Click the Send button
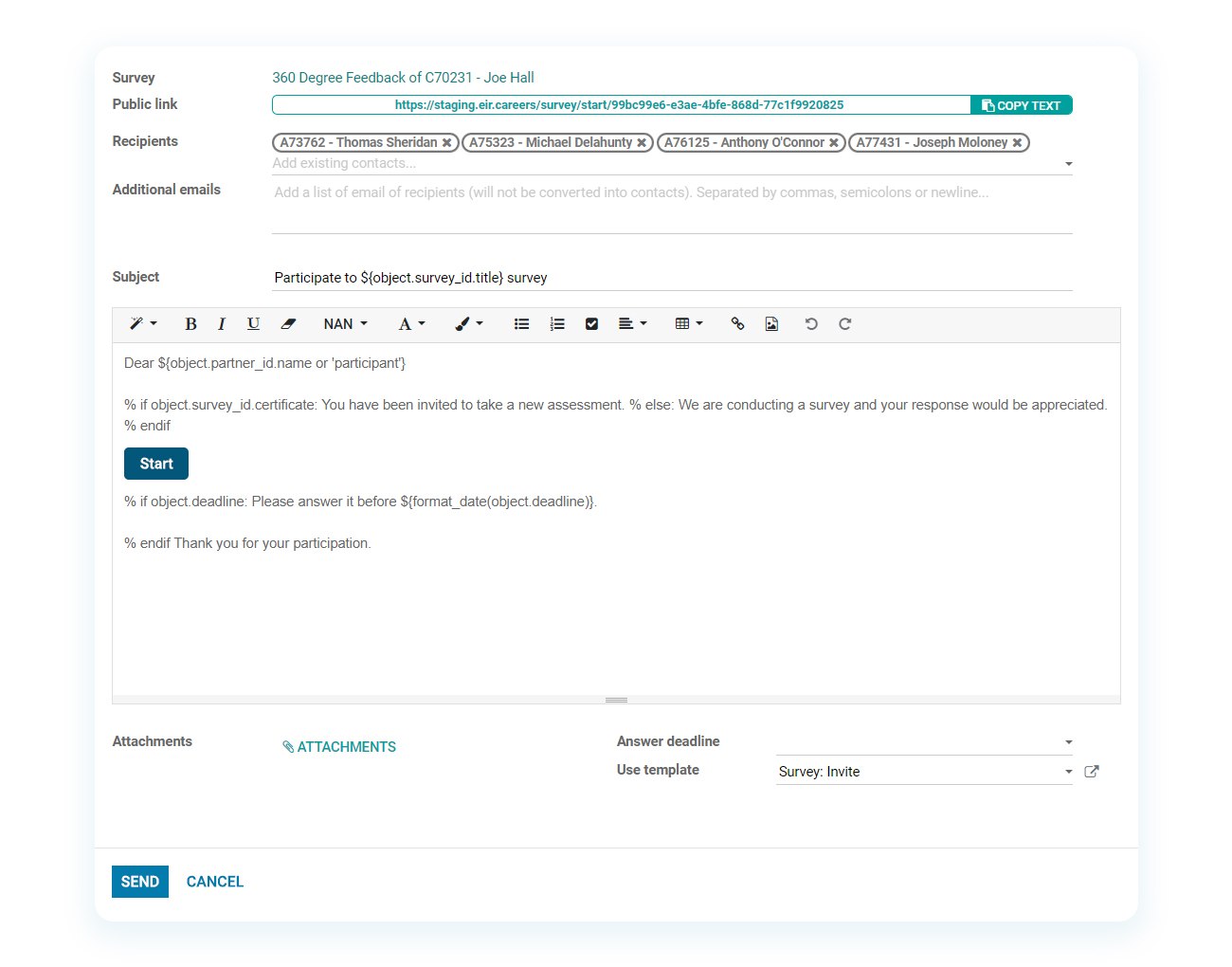The width and height of the screenshot is (1232, 967). pyautogui.click(x=140, y=882)
